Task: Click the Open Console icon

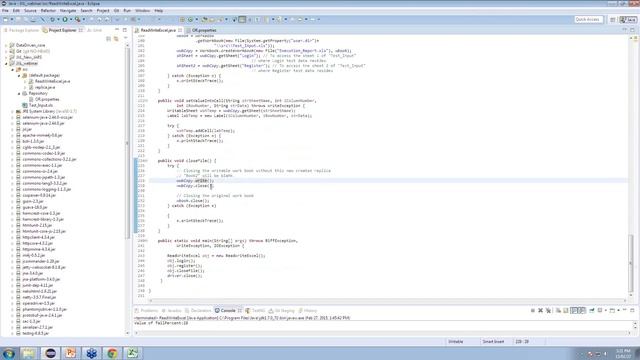Action: pyautogui.click(x=612, y=311)
